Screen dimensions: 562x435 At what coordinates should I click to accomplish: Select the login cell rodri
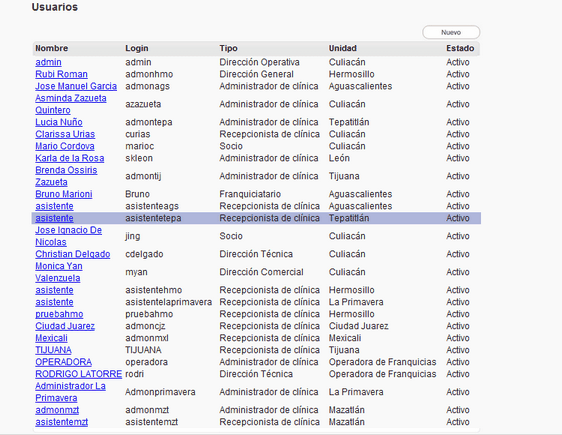134,374
